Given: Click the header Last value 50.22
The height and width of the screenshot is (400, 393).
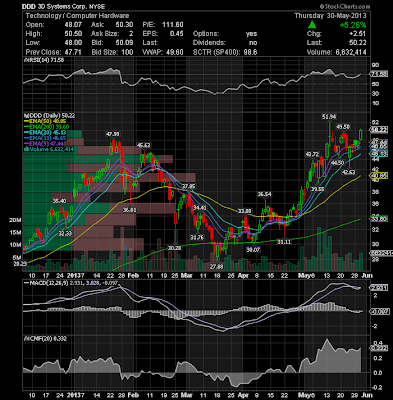Looking at the screenshot, I should 357,43.
